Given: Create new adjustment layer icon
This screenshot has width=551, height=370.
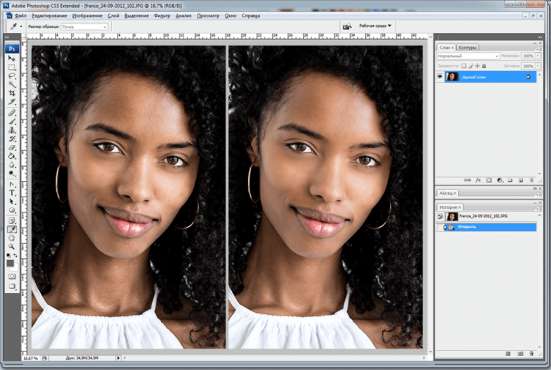Looking at the screenshot, I should click(499, 180).
